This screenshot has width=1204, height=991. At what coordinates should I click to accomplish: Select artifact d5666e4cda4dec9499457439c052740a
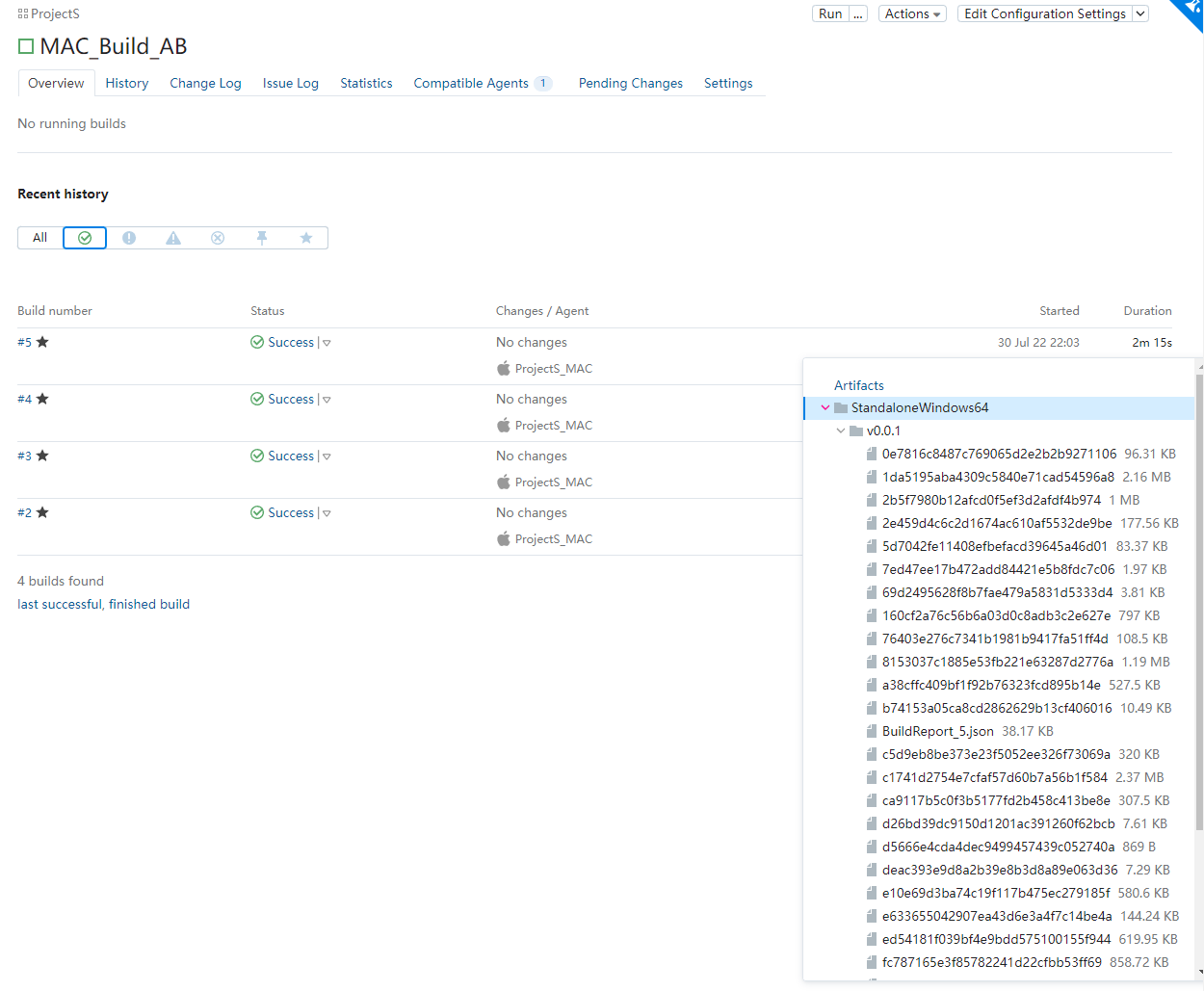tap(998, 847)
